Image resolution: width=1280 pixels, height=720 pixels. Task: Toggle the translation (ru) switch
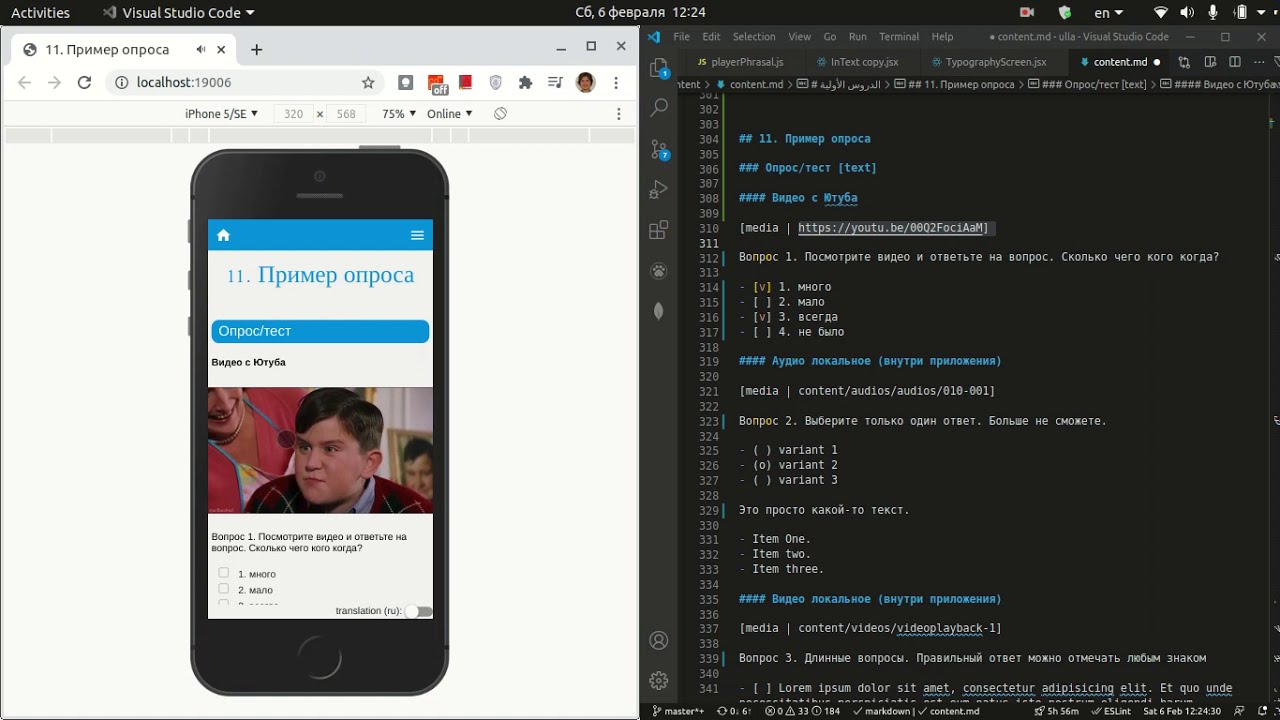pyautogui.click(x=419, y=611)
